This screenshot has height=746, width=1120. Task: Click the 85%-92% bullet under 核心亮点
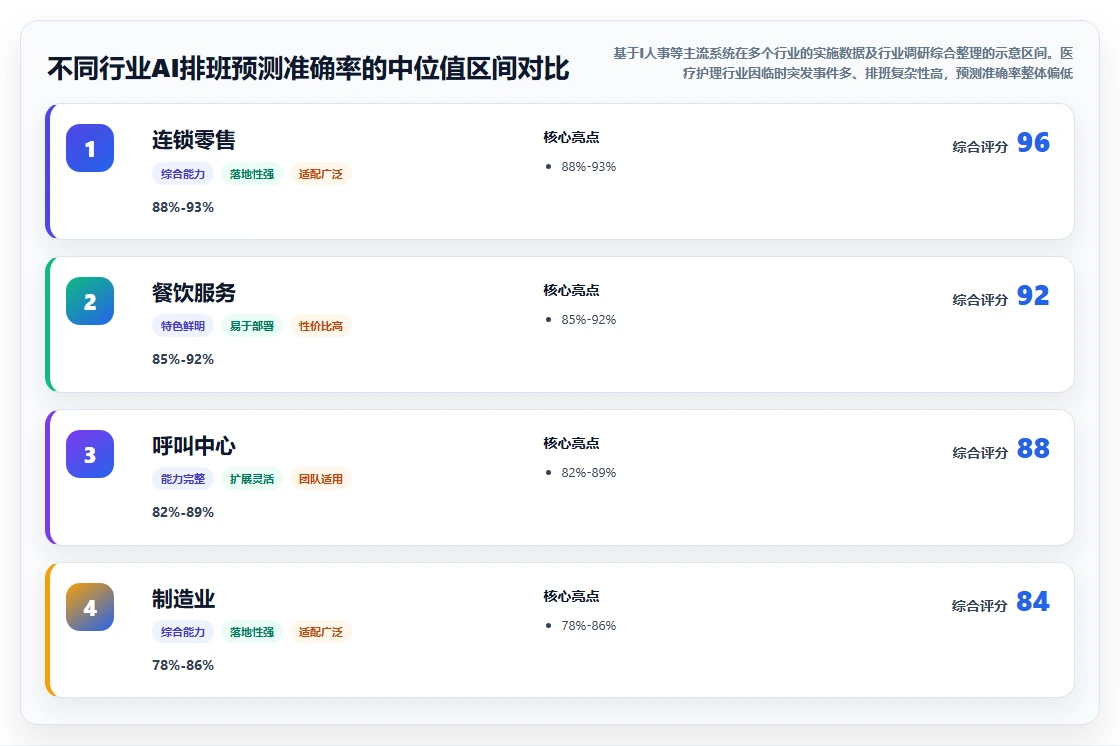(589, 319)
